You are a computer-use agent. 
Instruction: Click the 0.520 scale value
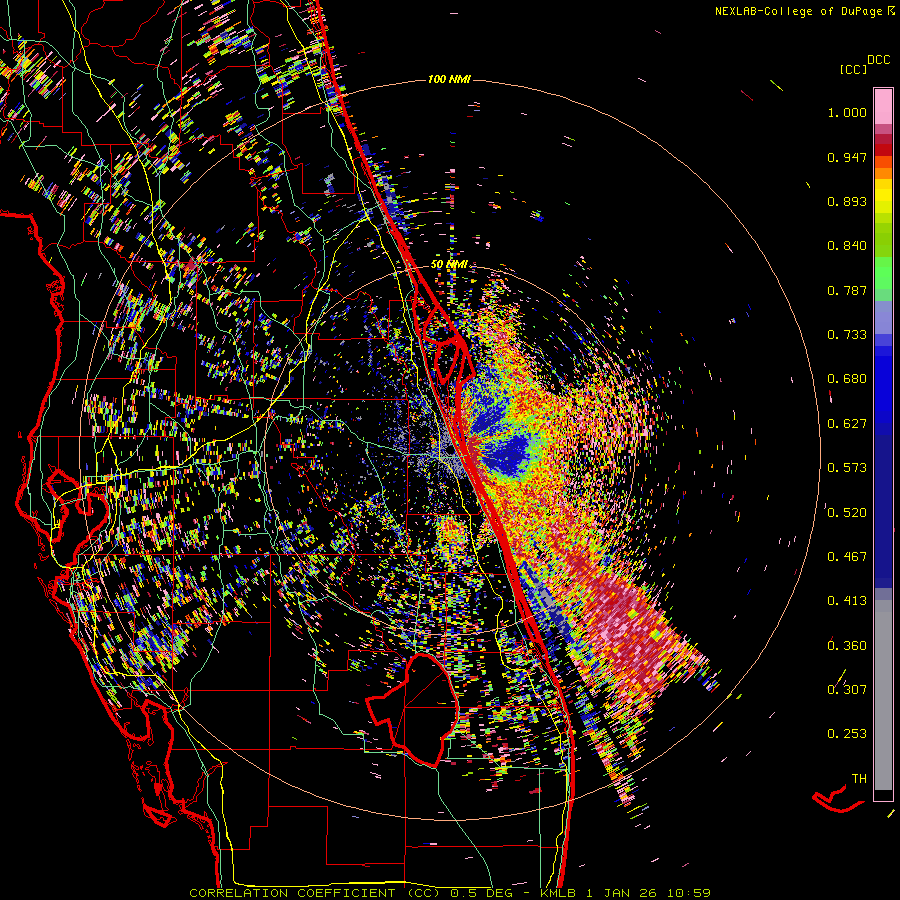coord(847,513)
